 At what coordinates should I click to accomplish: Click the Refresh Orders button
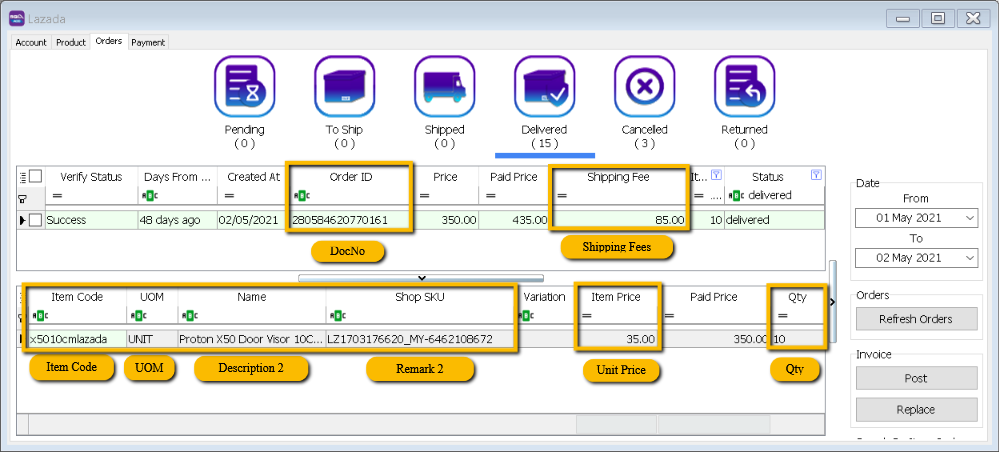(915, 319)
